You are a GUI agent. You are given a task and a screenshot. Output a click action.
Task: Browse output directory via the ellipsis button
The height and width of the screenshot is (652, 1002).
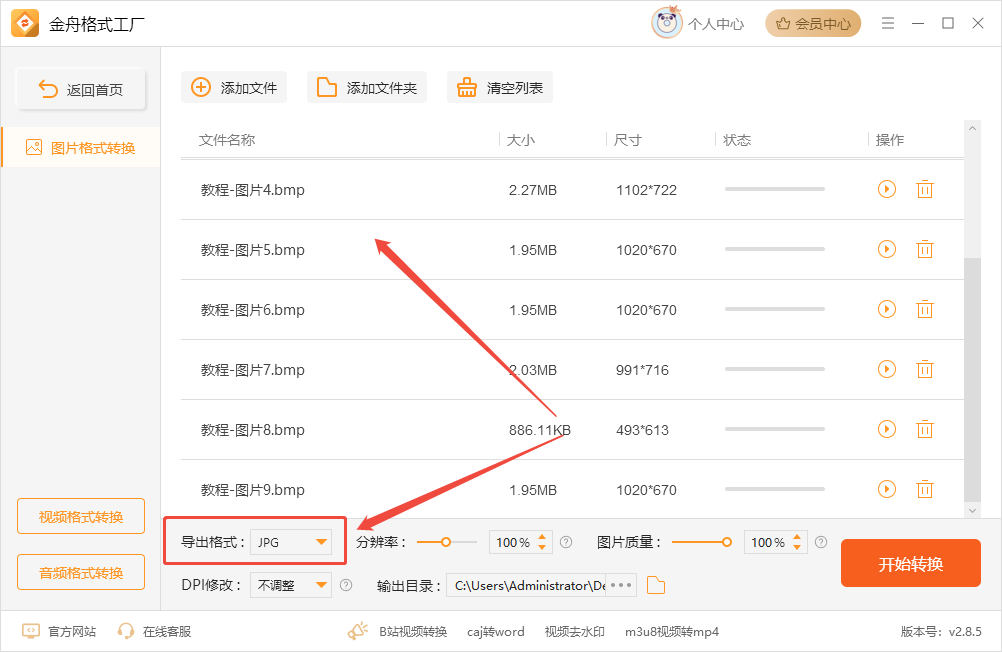(620, 585)
